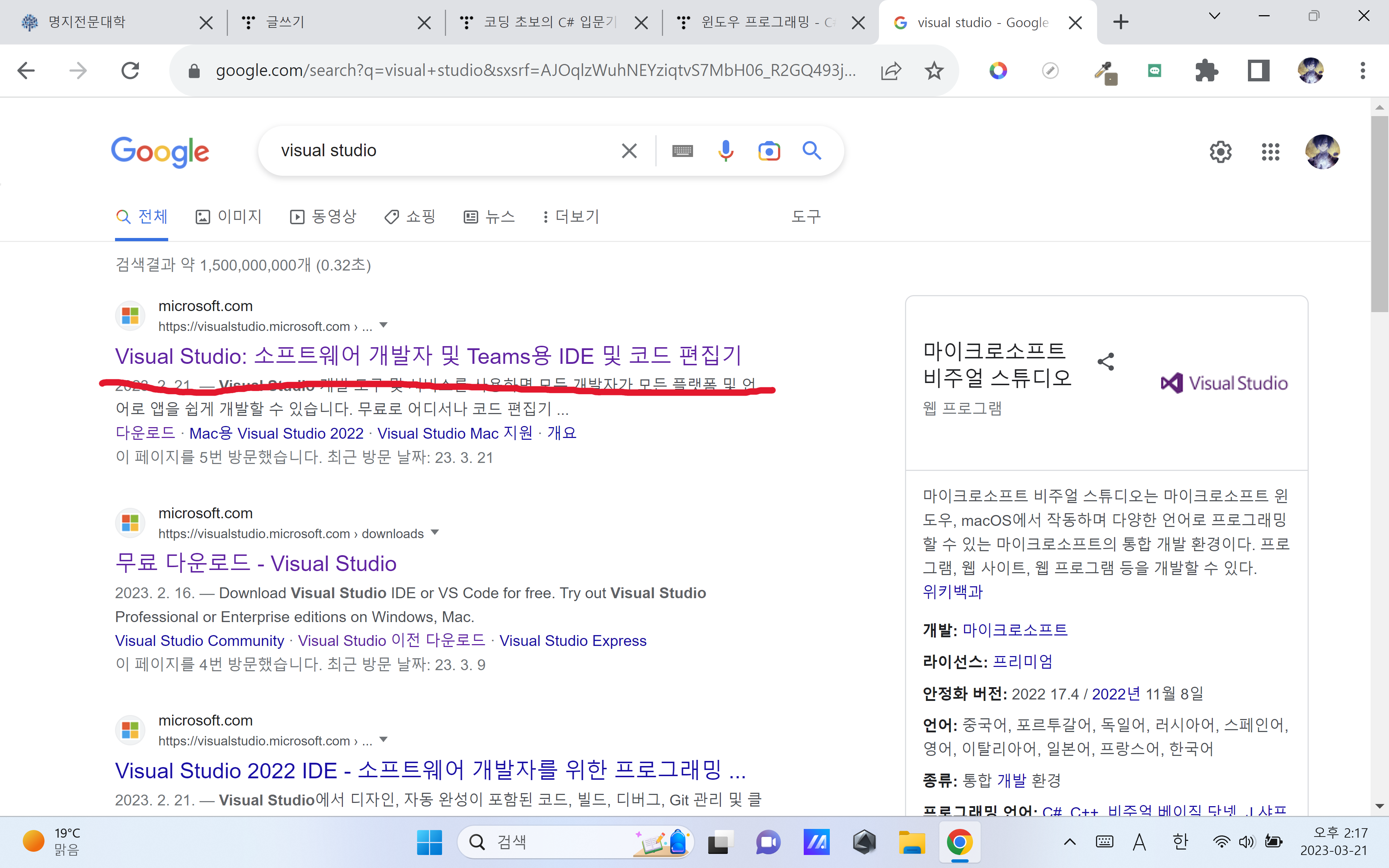Expand options arrow for first microsoft.com result
The height and width of the screenshot is (868, 1389).
tap(384, 325)
